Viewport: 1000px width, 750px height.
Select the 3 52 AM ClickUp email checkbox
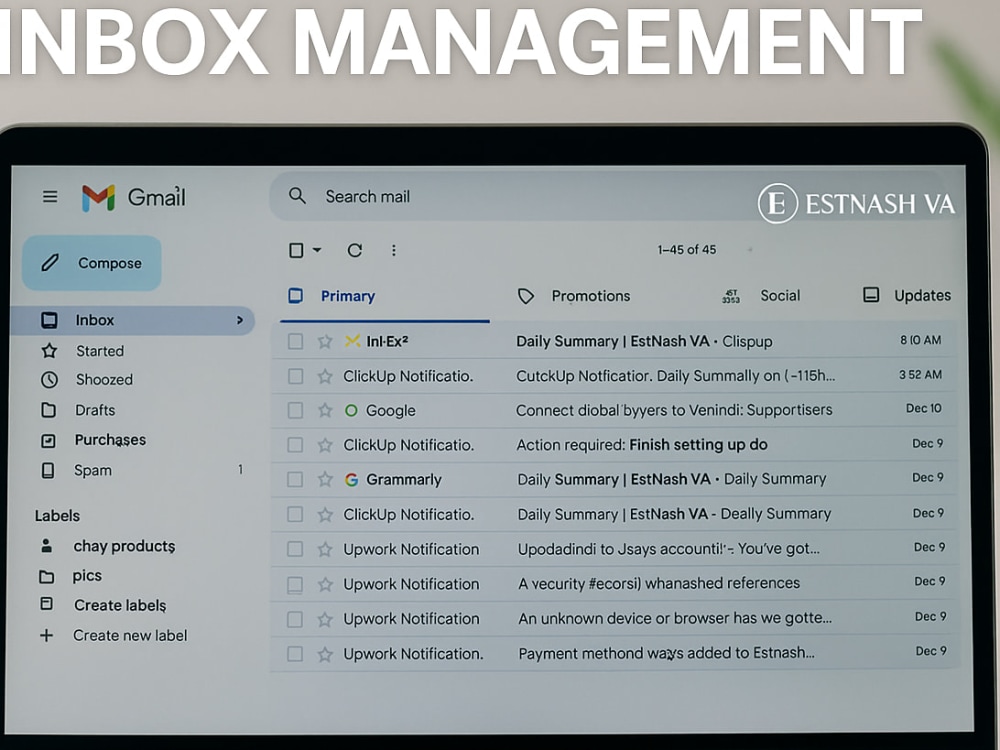[x=295, y=376]
